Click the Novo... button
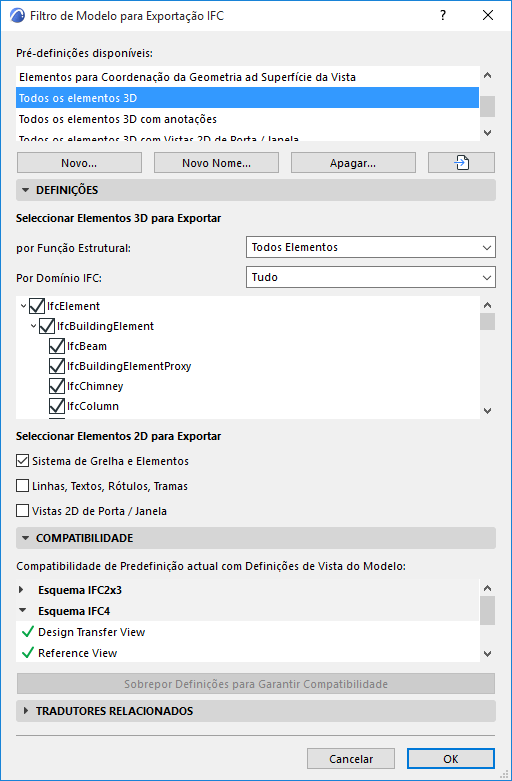 pos(79,163)
